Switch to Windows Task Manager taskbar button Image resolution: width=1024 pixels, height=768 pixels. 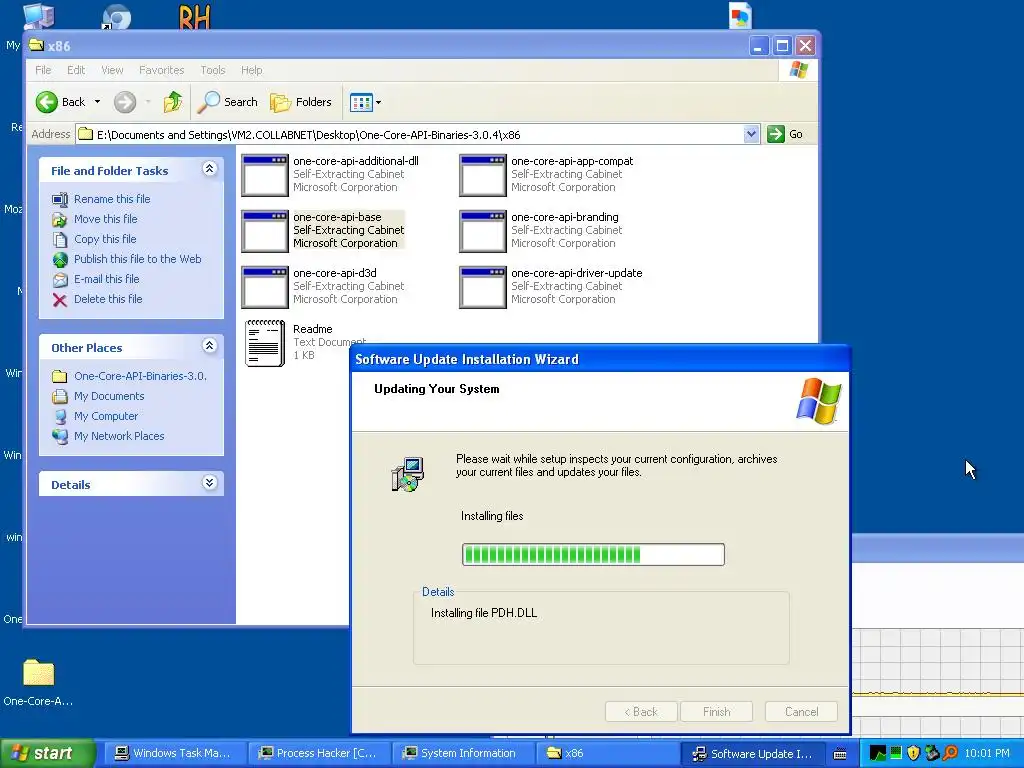[x=174, y=754]
